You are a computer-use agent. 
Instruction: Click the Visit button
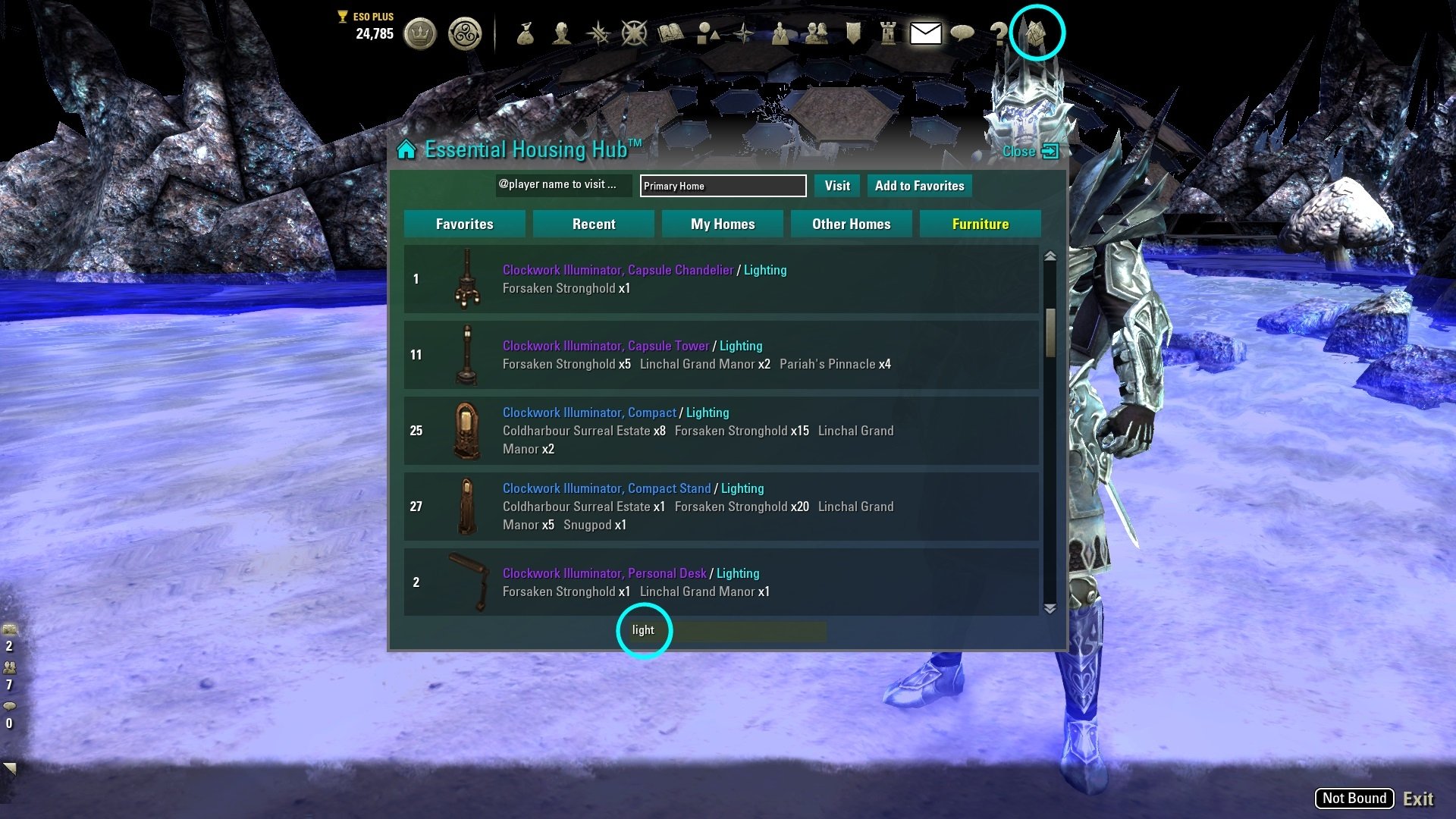[x=838, y=185]
